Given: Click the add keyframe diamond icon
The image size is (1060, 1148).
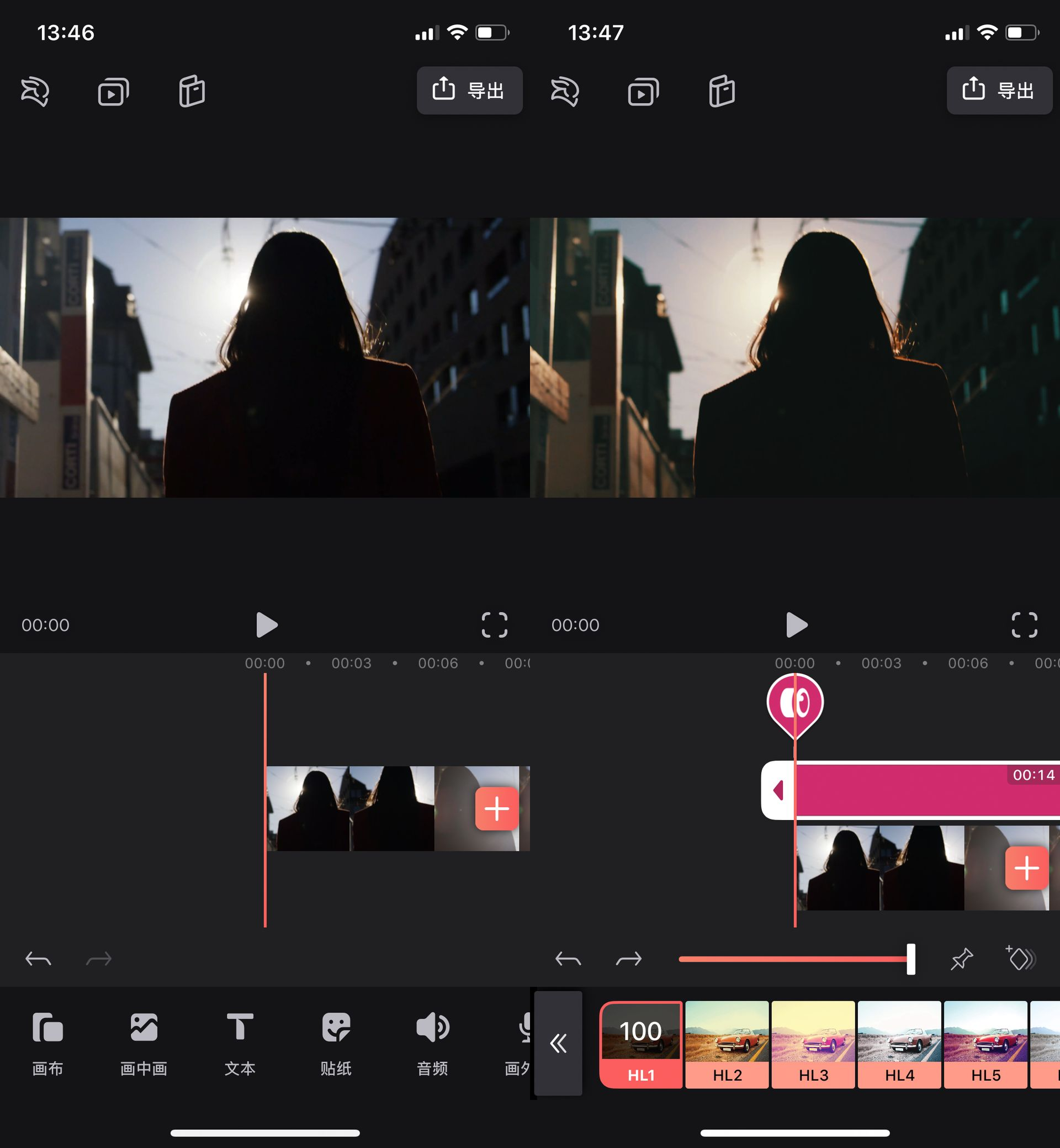Looking at the screenshot, I should [x=1020, y=958].
